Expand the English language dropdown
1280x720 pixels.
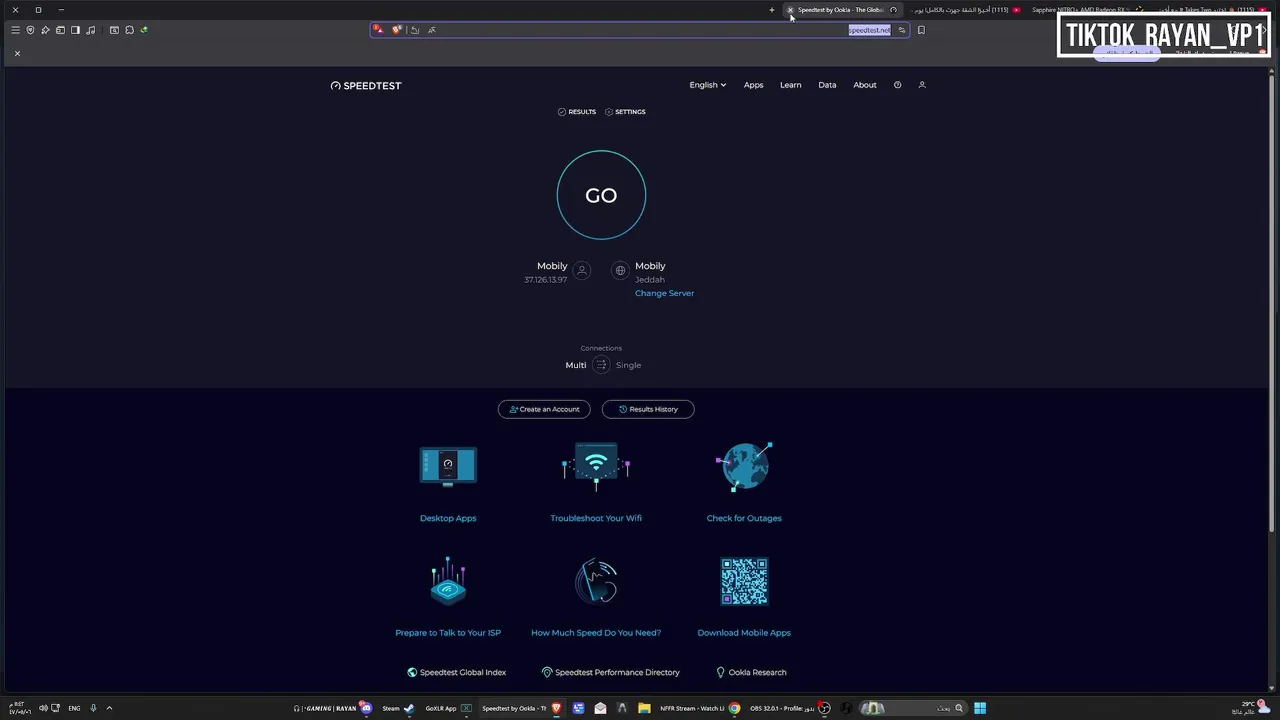pyautogui.click(x=707, y=85)
